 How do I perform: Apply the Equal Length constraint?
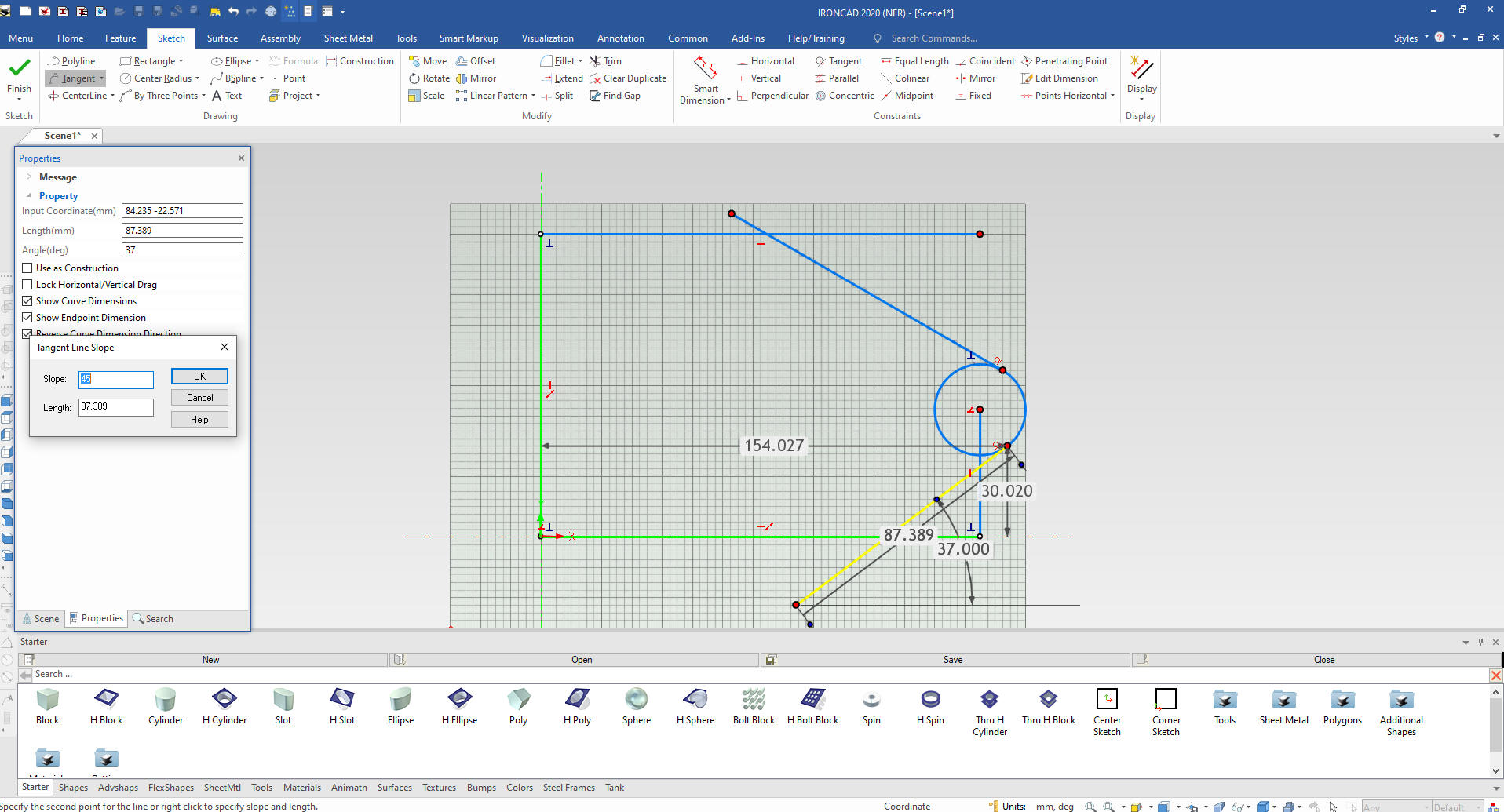pyautogui.click(x=914, y=61)
